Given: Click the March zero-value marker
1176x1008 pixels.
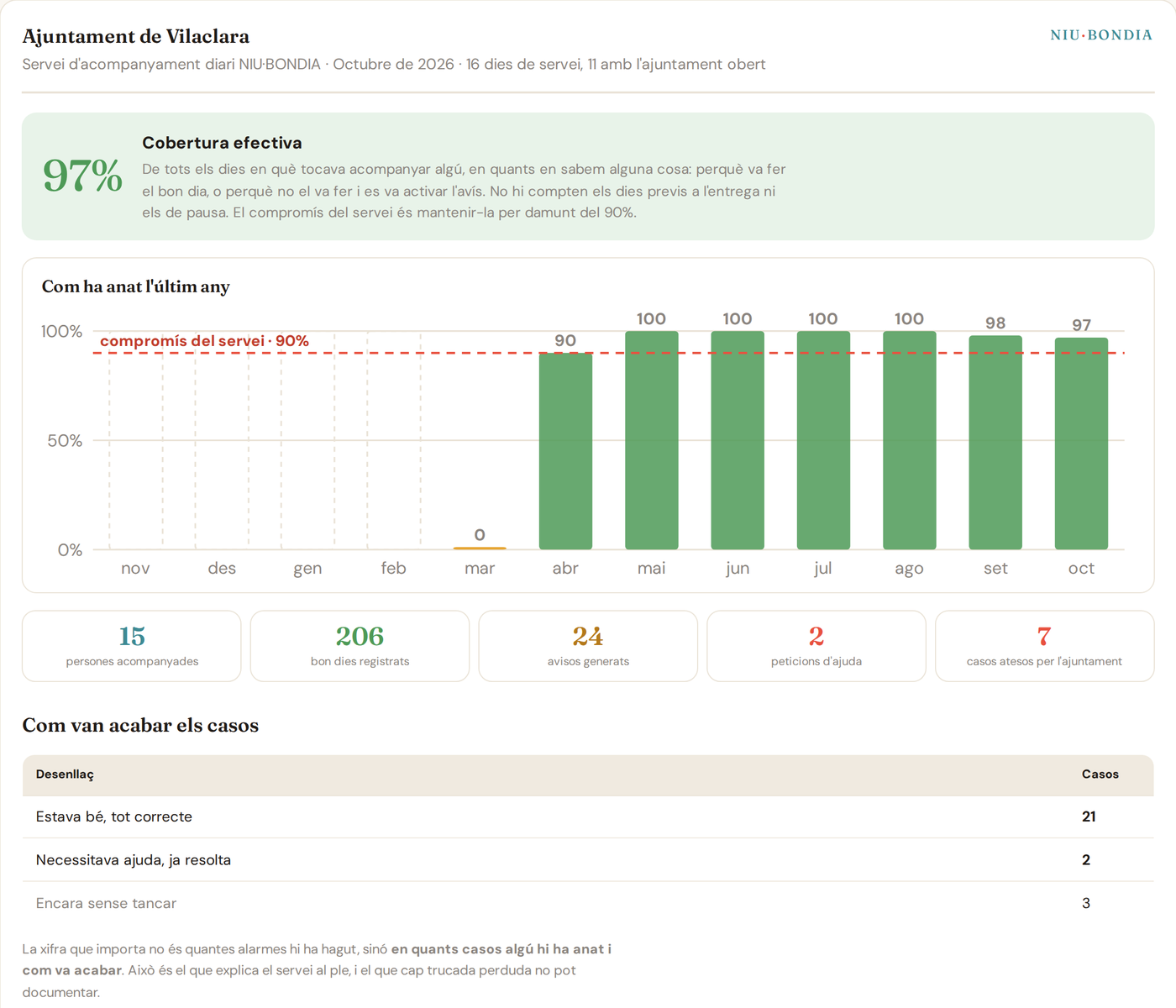Looking at the screenshot, I should point(480,548).
